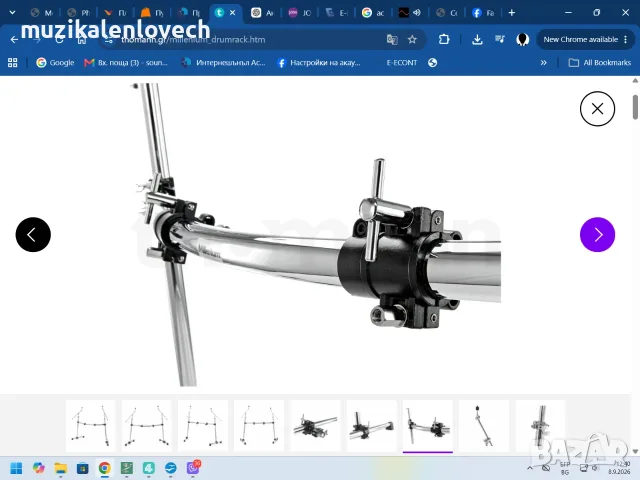The height and width of the screenshot is (480, 640).
Task: Open the translate page icon
Action: click(392, 40)
